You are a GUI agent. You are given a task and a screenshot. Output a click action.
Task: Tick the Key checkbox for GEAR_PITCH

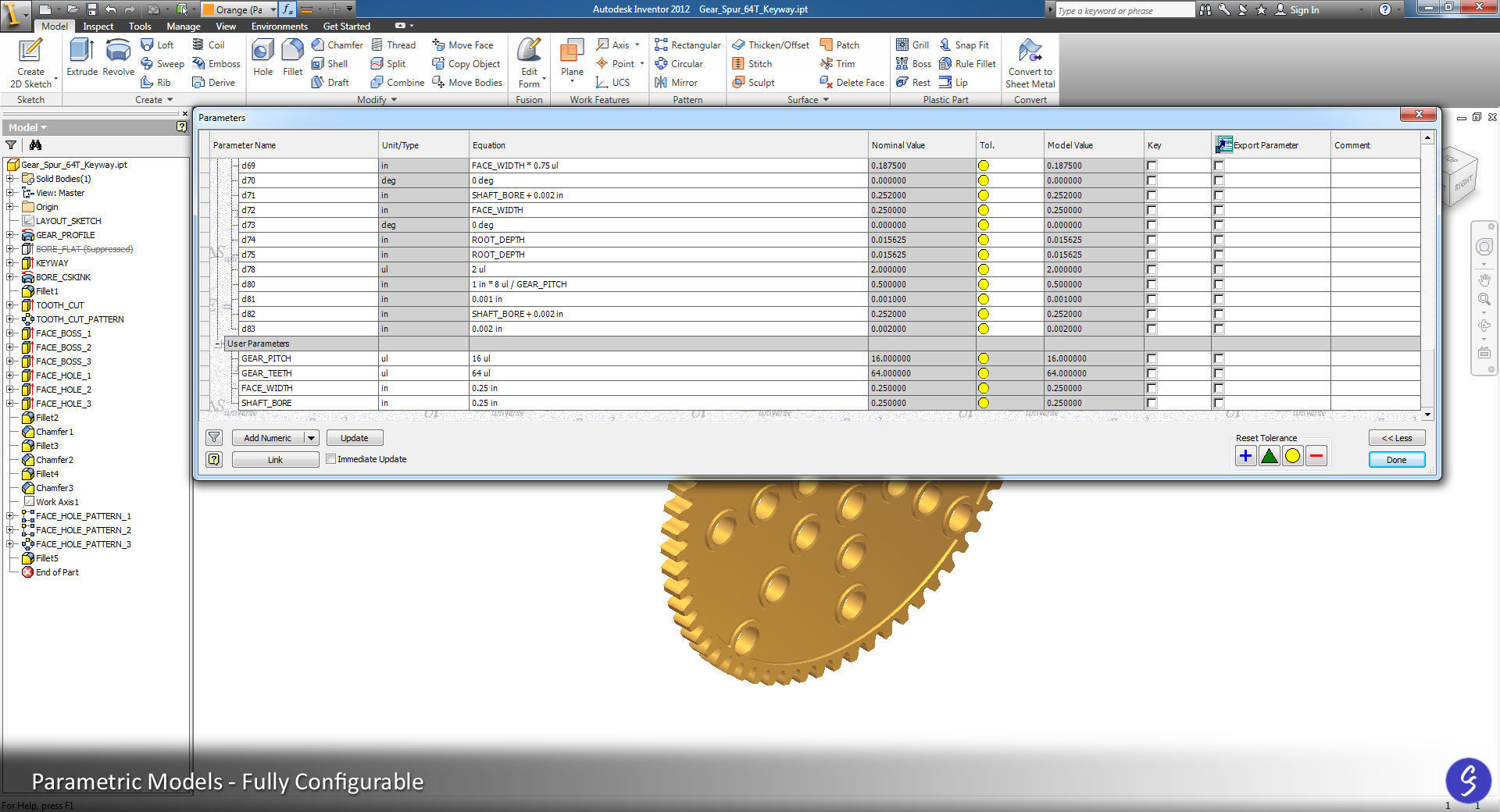coord(1152,358)
